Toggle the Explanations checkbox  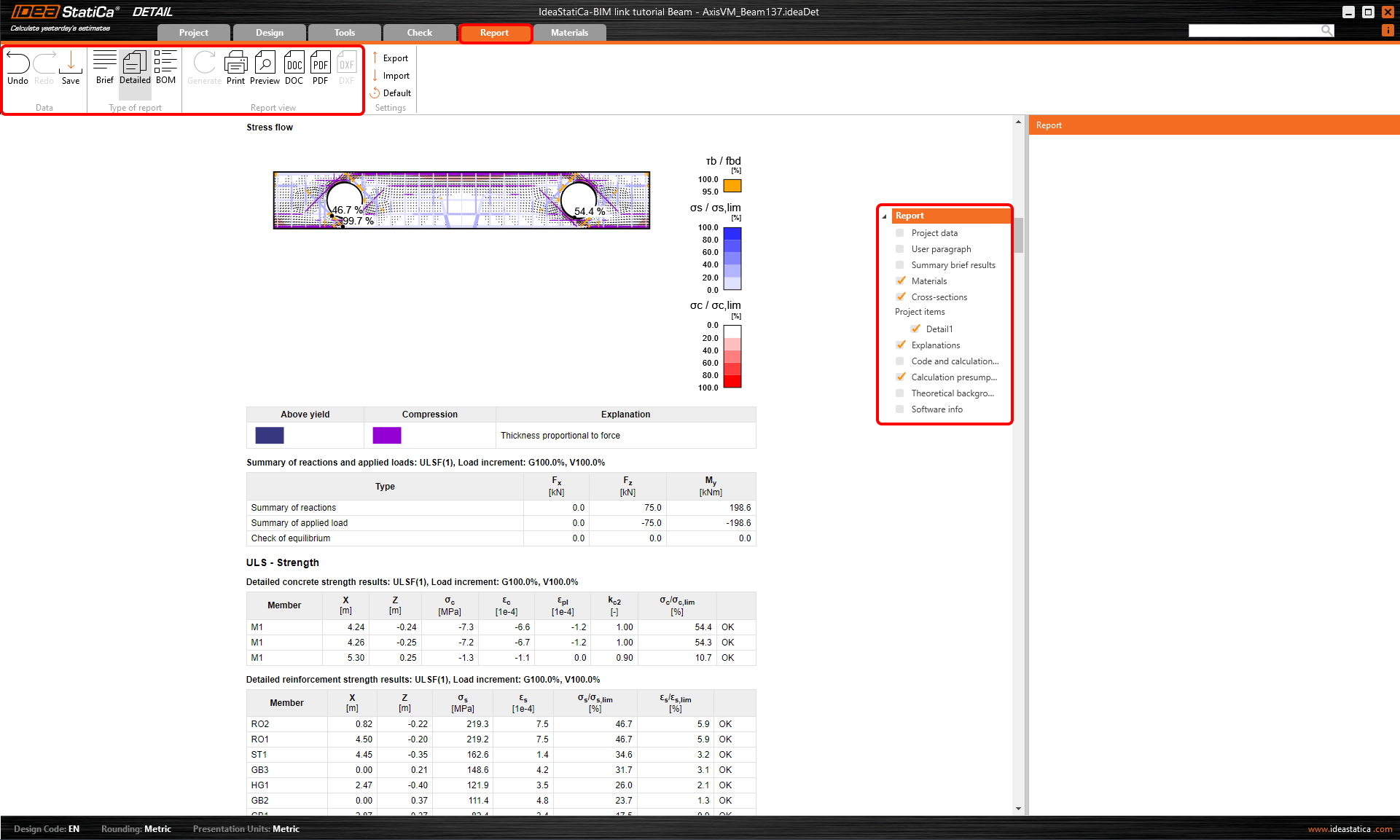[x=901, y=345]
